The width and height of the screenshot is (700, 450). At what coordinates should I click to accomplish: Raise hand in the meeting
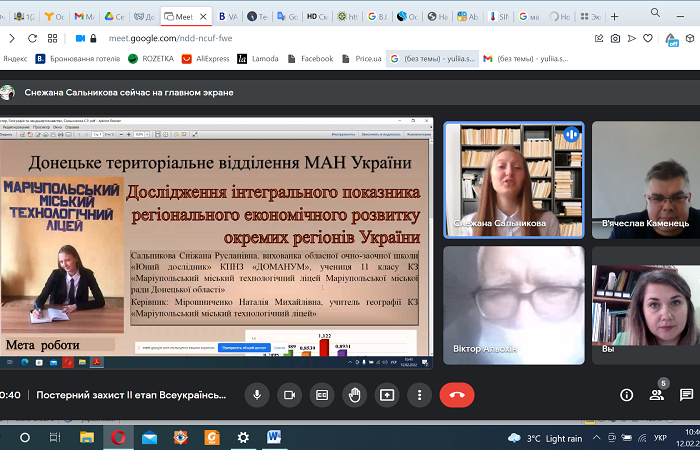pos(354,394)
